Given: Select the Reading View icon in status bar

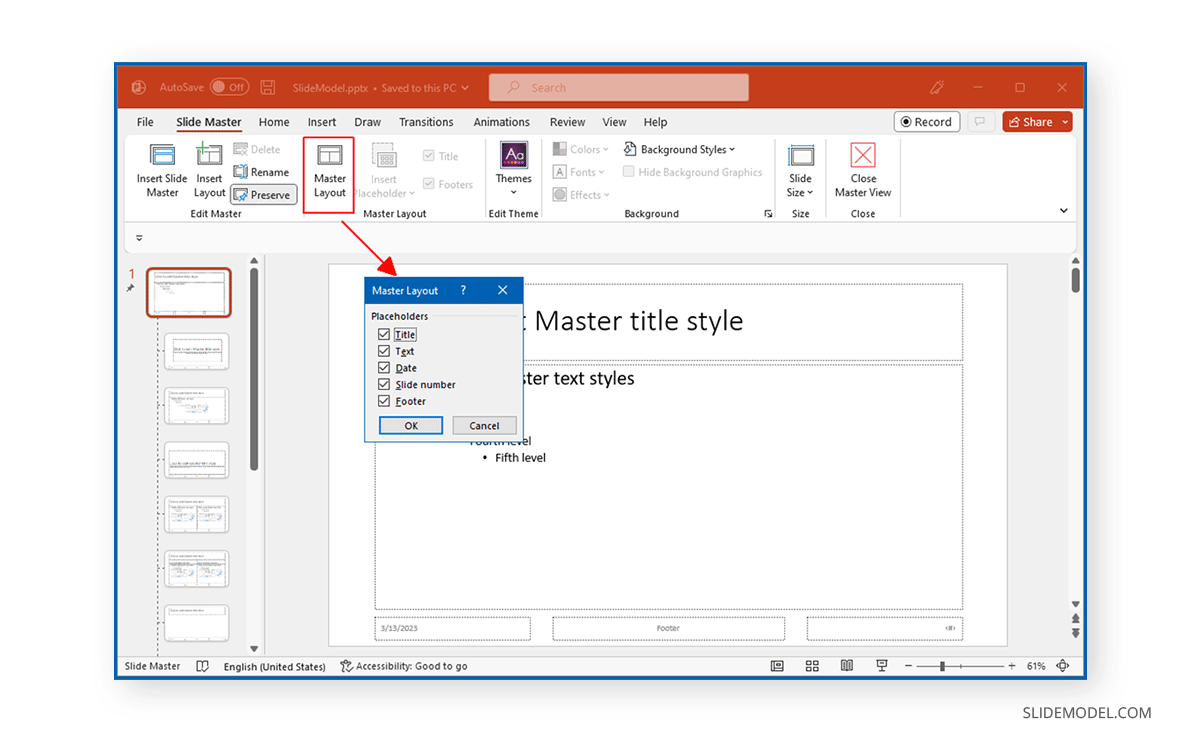Looking at the screenshot, I should [x=847, y=666].
